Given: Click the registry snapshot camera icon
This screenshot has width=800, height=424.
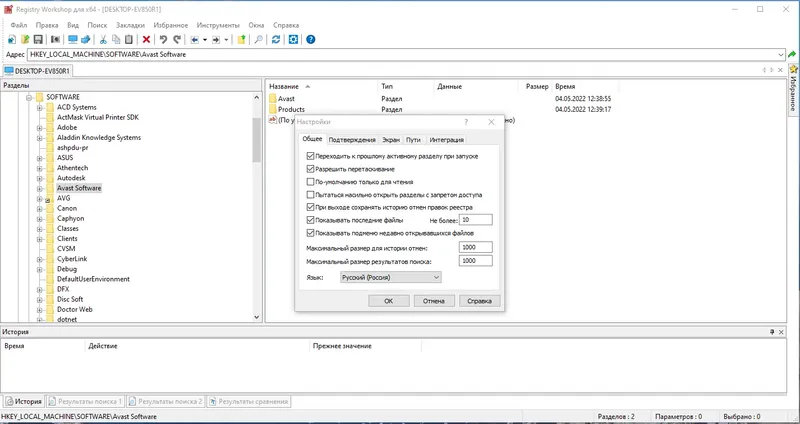Looking at the screenshot, I should pos(55,39).
